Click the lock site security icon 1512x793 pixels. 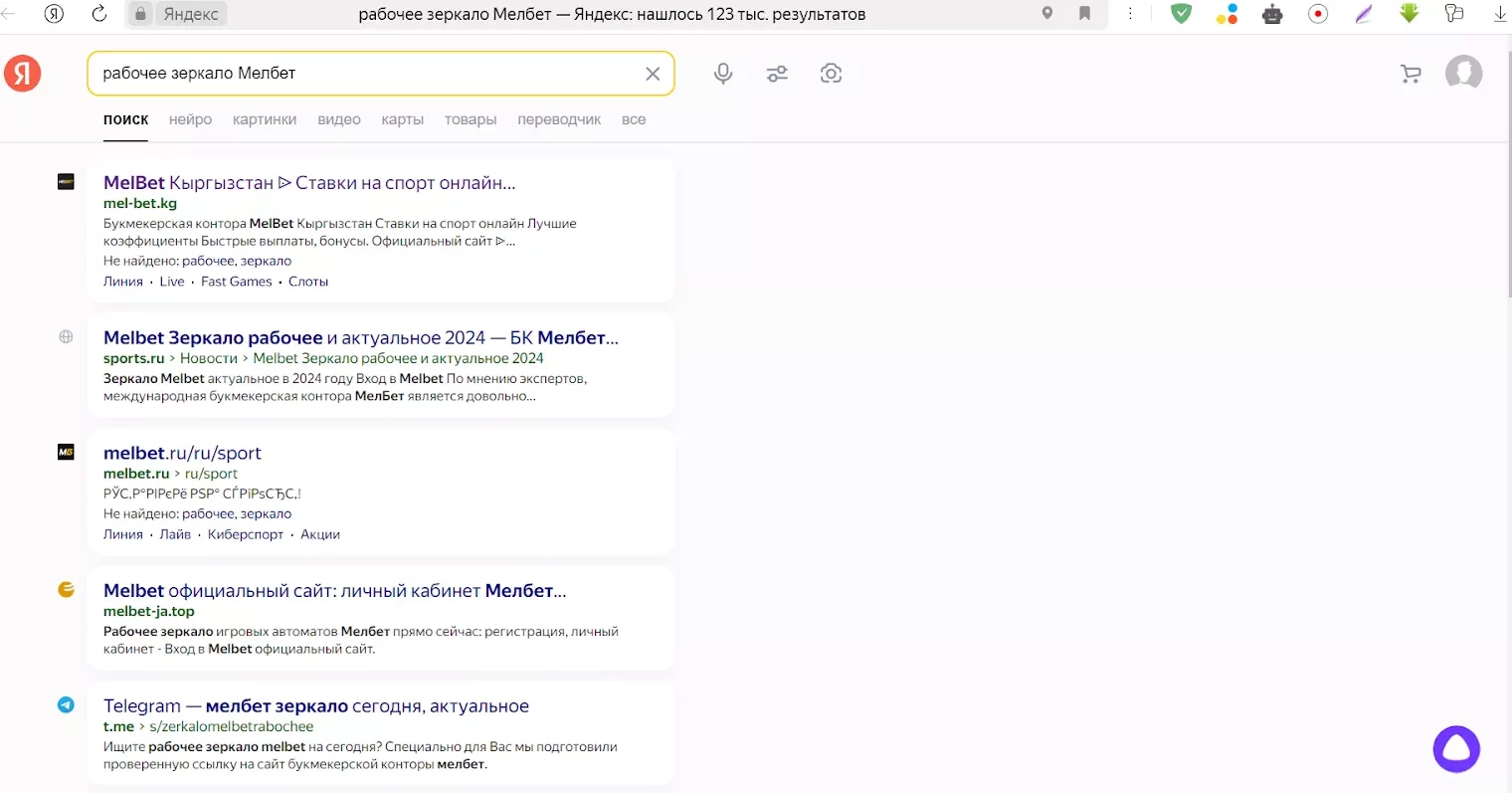click(140, 14)
